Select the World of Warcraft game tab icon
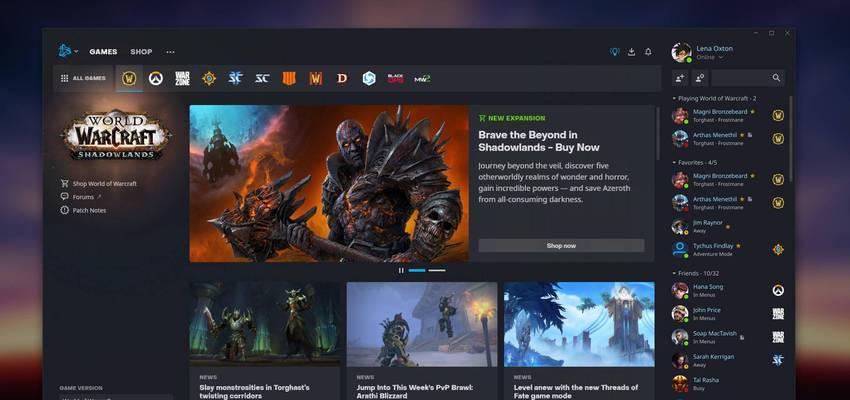Screen dimensions: 850x400 tap(129, 79)
